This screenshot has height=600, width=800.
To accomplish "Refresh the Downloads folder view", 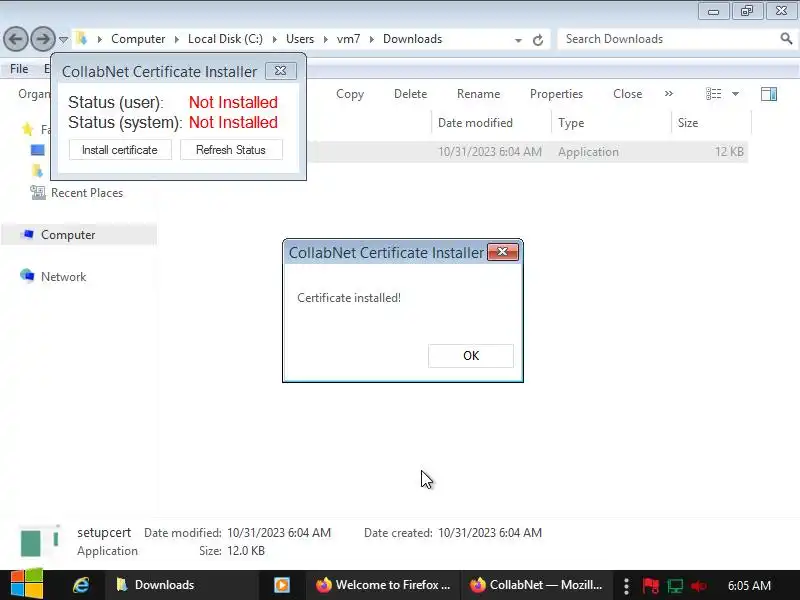I will (x=538, y=40).
